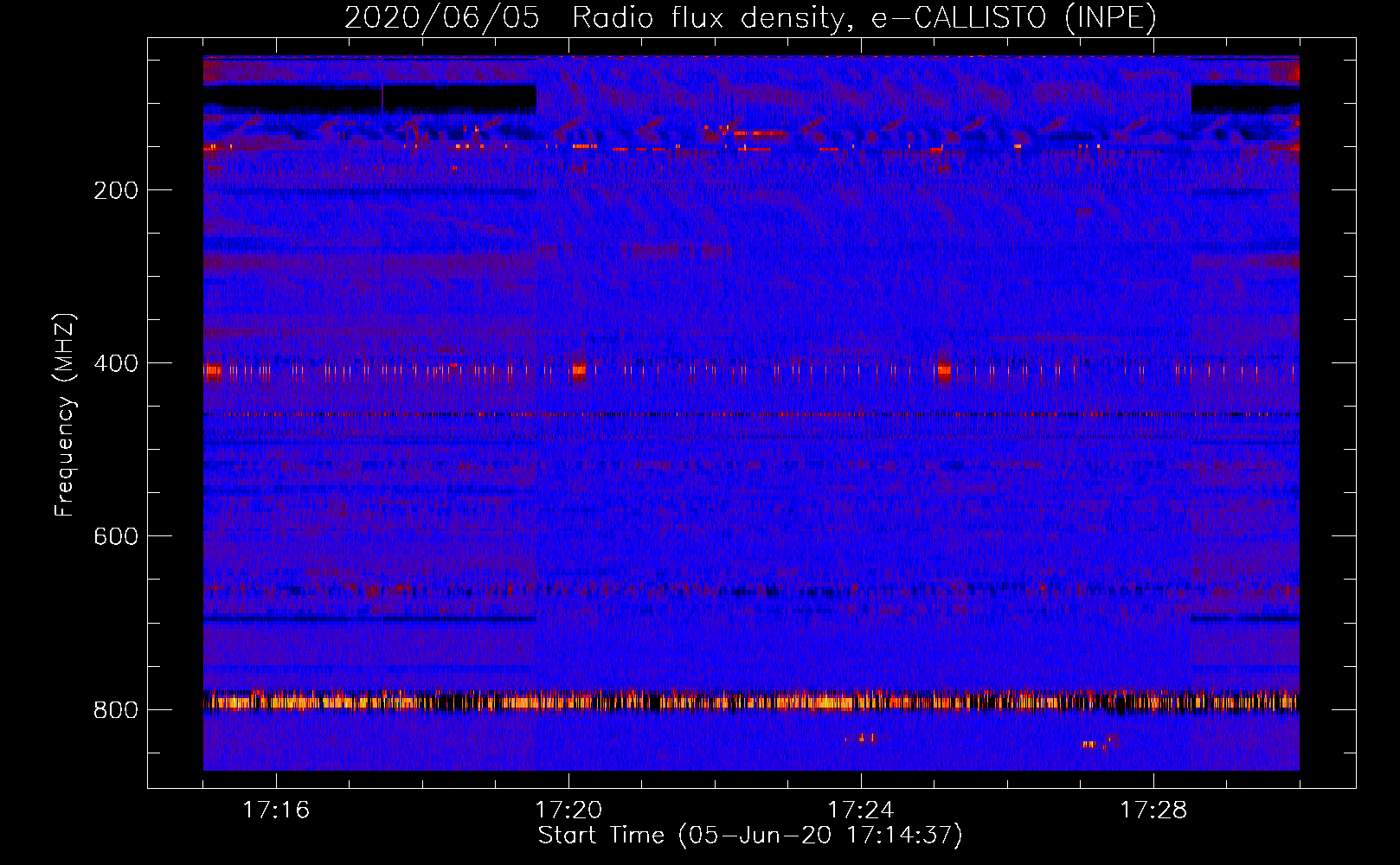1400x865 pixels.
Task: Click the plot title 'Radio flux density, e-CALLISTO (INPE)'
Action: (864, 17)
